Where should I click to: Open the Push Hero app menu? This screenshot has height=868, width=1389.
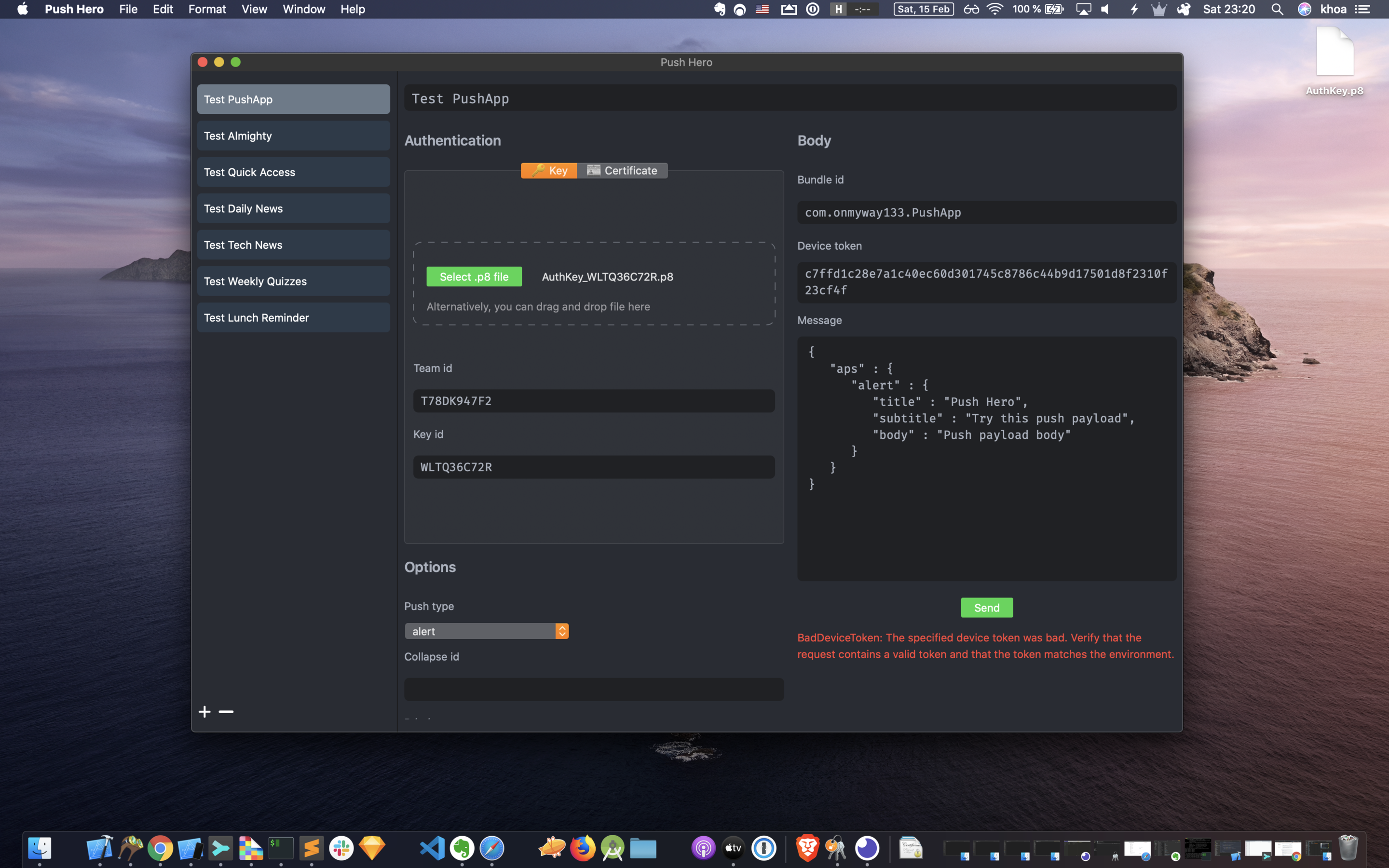click(x=74, y=9)
